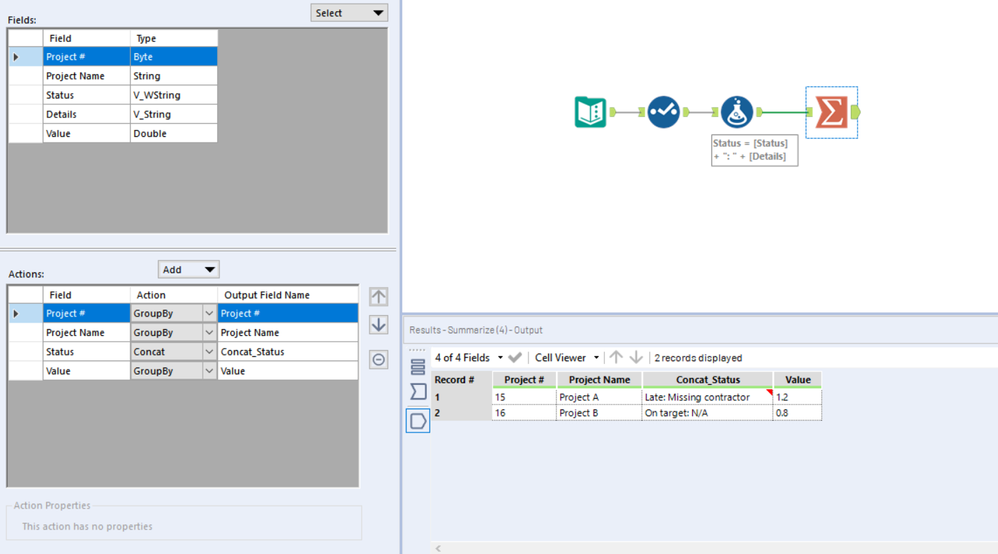Open action dropdown for Value row
This screenshot has width=998, height=554.
(x=209, y=371)
